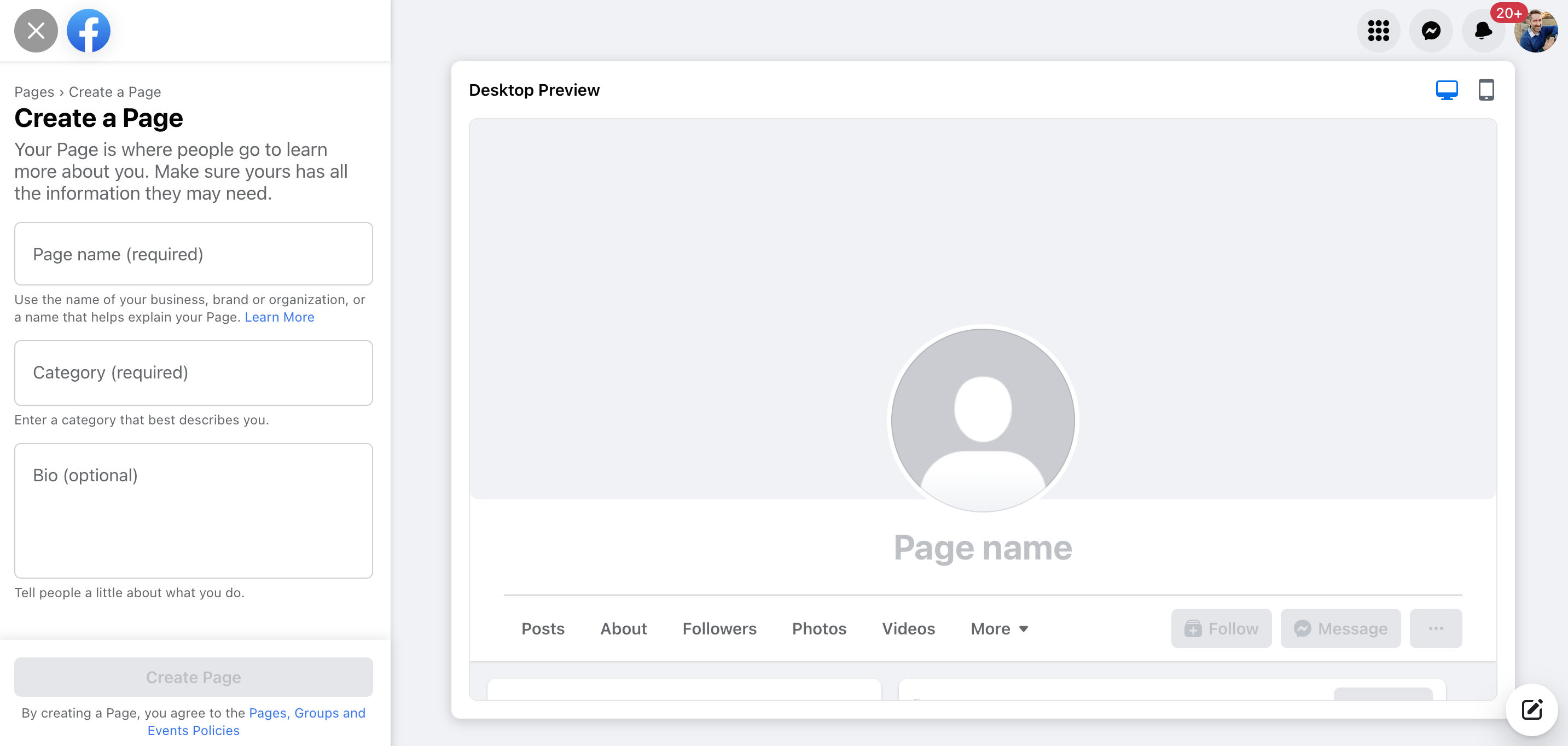1568x746 pixels.
Task: Click the Page name input field
Action: point(194,254)
